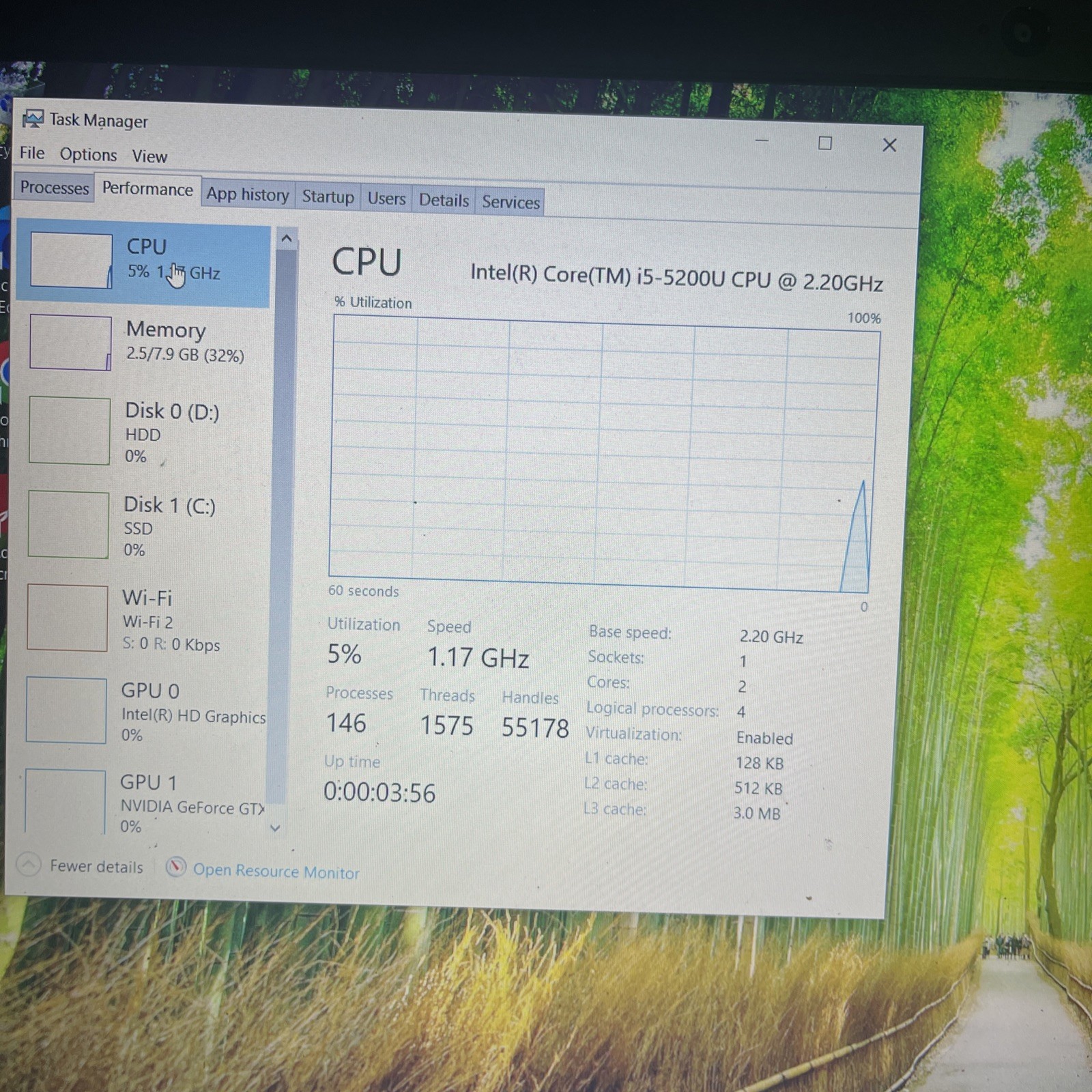Click the 55178 Handles count
Image resolution: width=1092 pixels, height=1092 pixels.
pos(535,728)
